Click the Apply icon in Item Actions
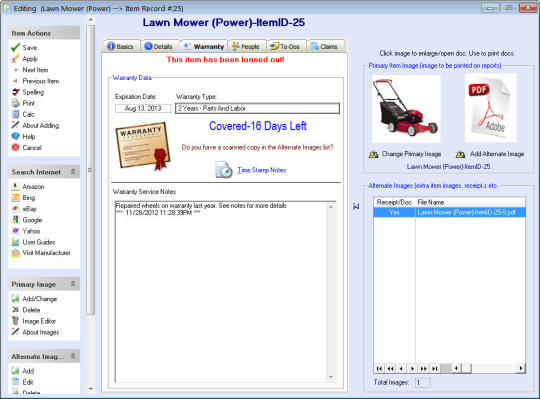The height and width of the screenshot is (399, 540). pyautogui.click(x=15, y=59)
